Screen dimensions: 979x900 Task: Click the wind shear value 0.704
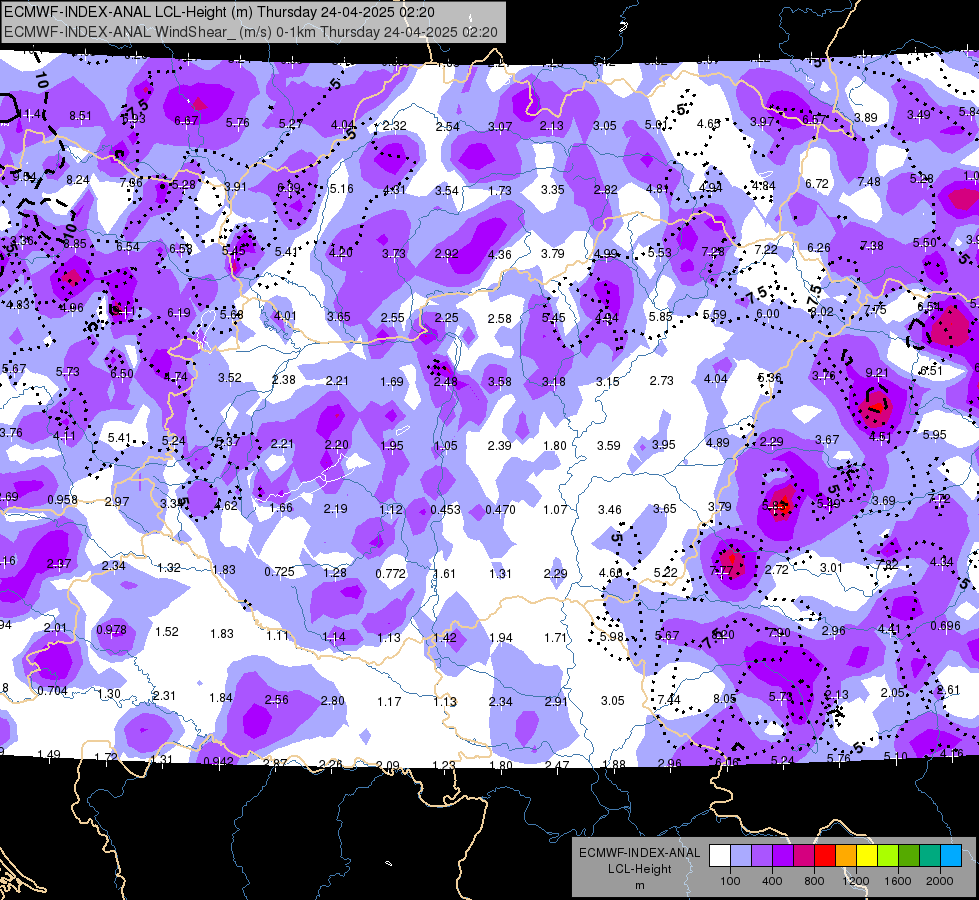coord(52,691)
